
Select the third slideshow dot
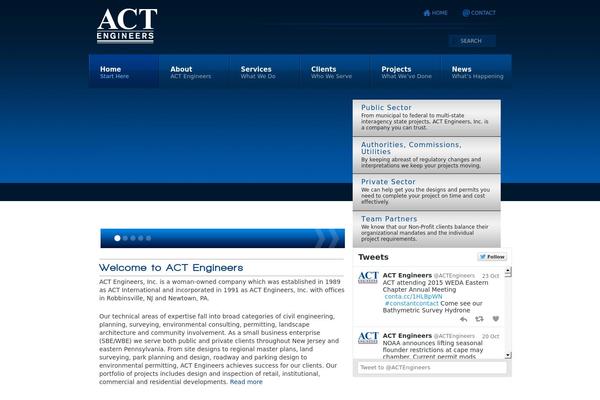pos(133,238)
